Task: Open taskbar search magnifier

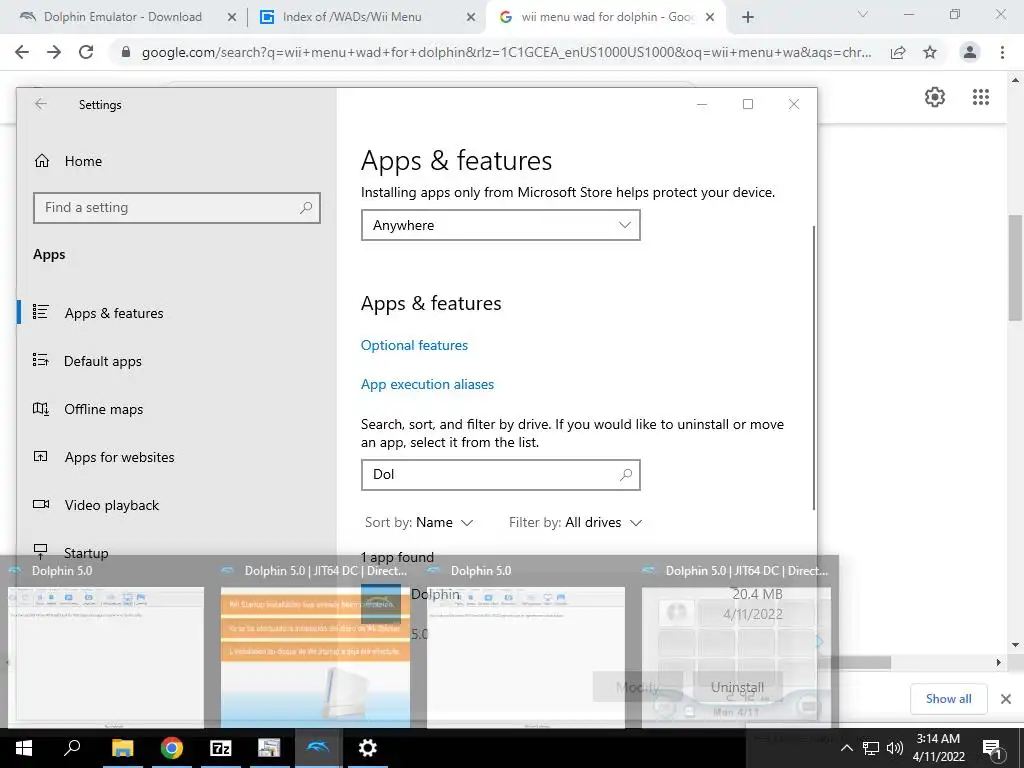Action: pos(72,748)
